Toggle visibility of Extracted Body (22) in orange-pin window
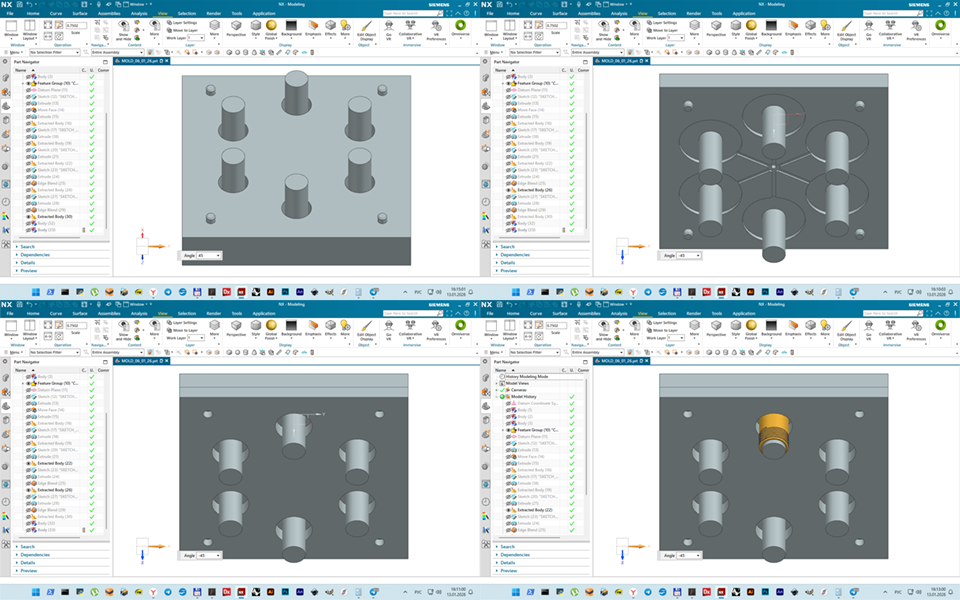 click(508, 510)
